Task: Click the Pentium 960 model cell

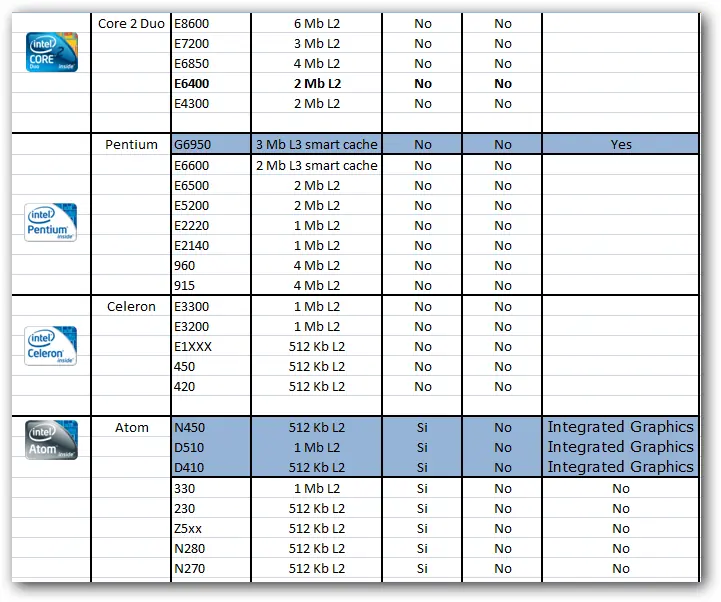Action: click(211, 265)
